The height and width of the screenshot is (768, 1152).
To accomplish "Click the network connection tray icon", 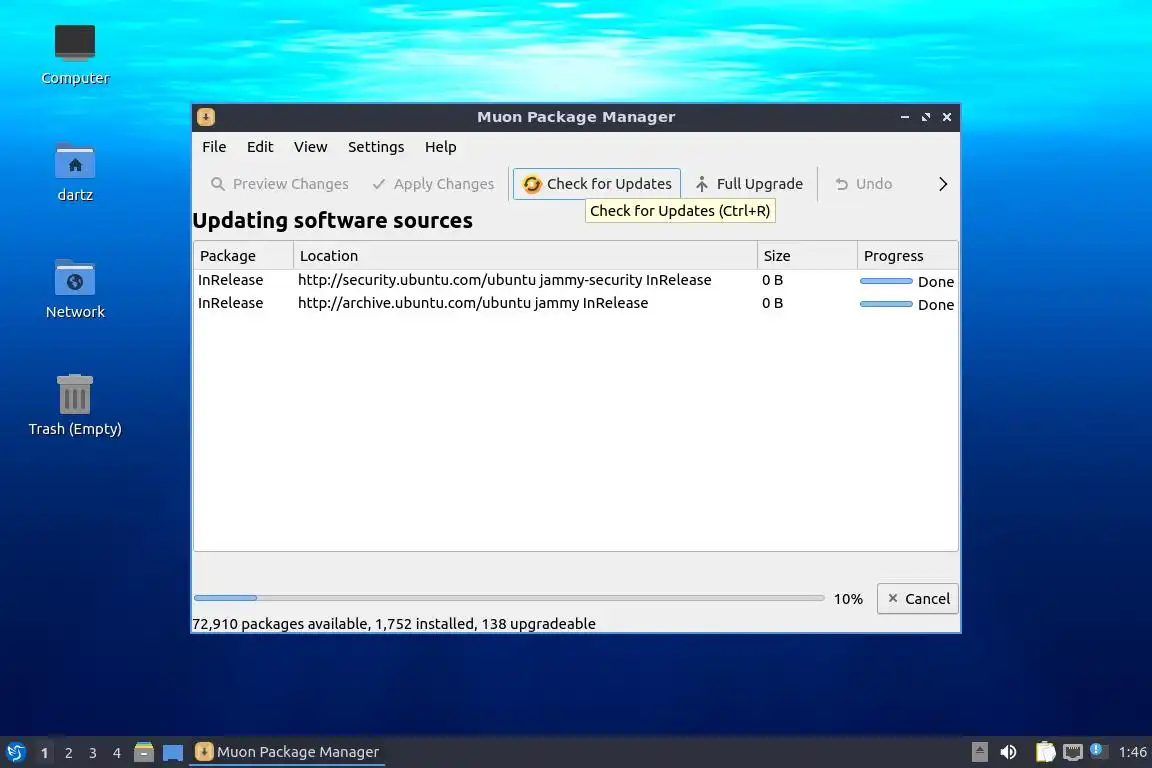I will pyautogui.click(x=1073, y=752).
